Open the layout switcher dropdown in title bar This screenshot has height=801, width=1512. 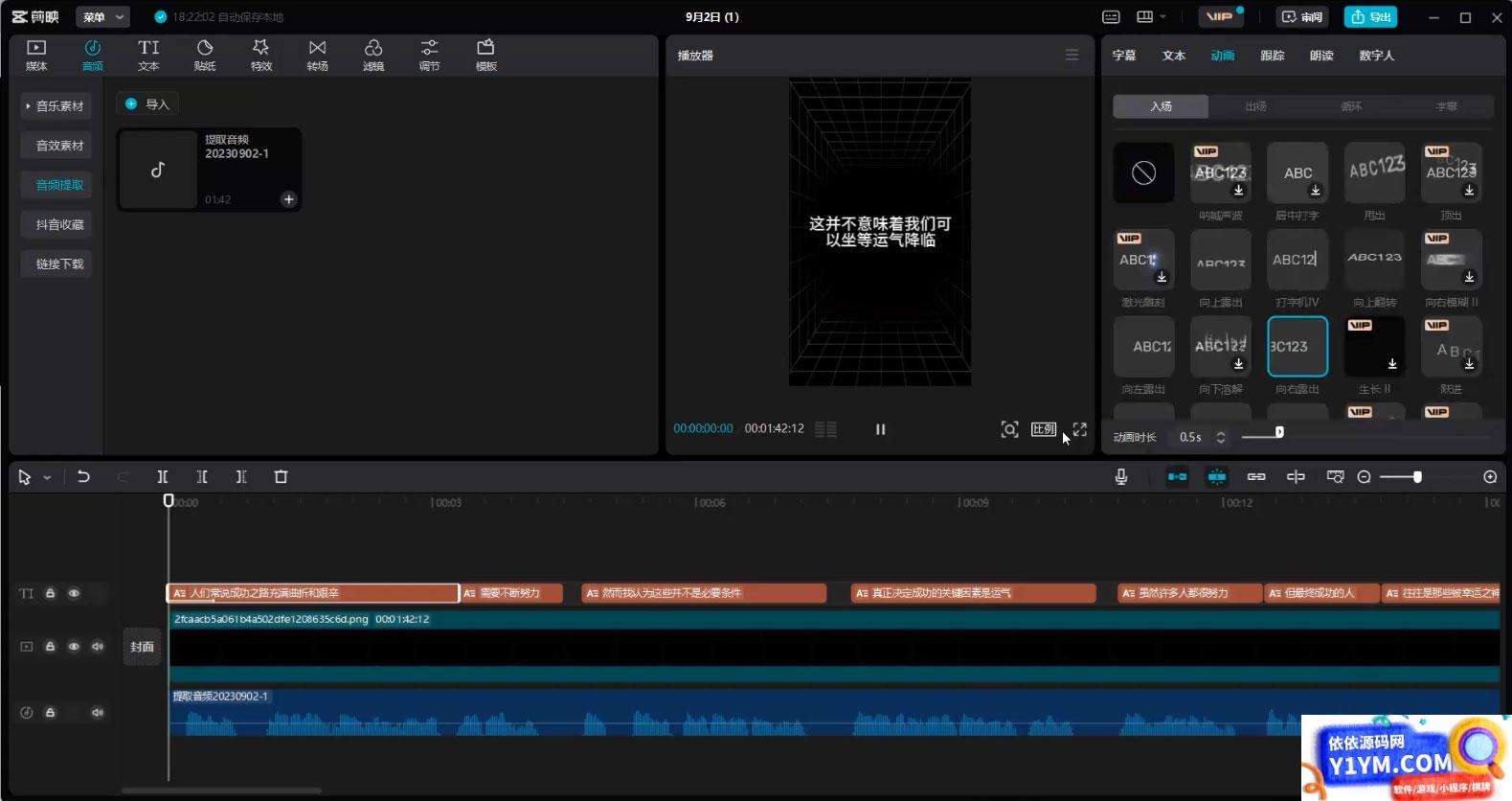(1151, 16)
